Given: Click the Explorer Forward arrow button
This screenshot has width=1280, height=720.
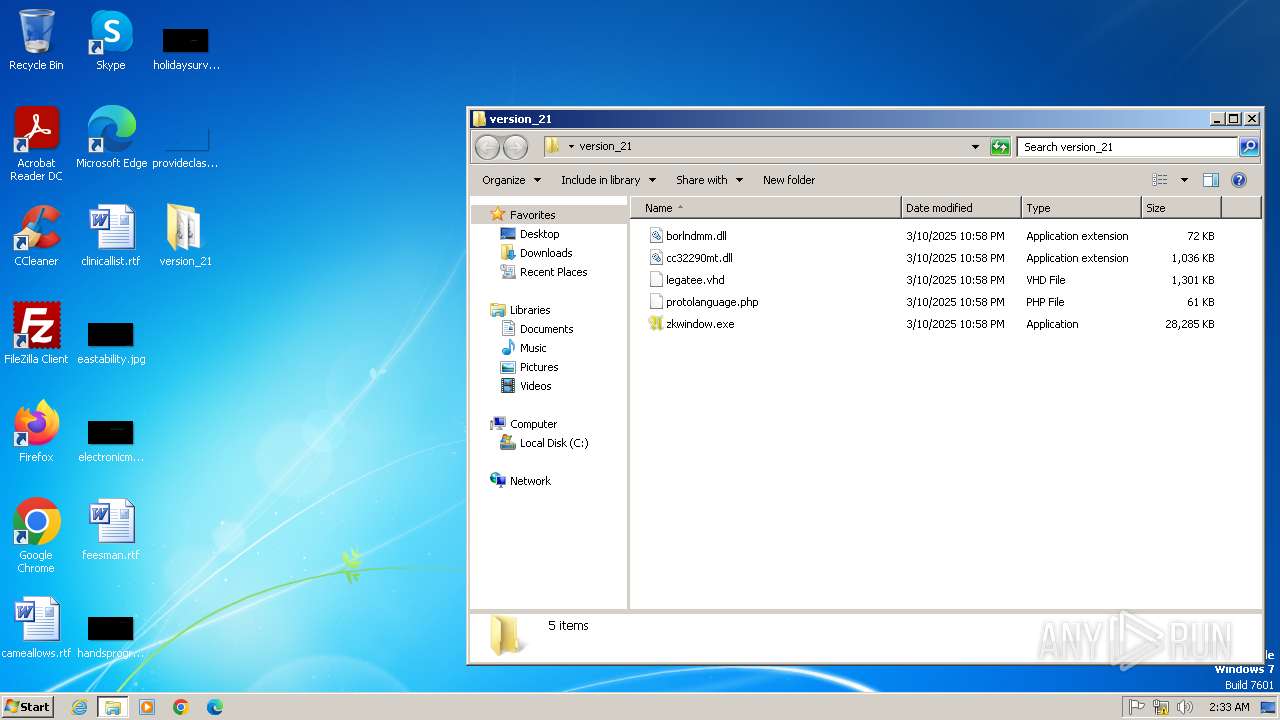Looking at the screenshot, I should [x=515, y=147].
